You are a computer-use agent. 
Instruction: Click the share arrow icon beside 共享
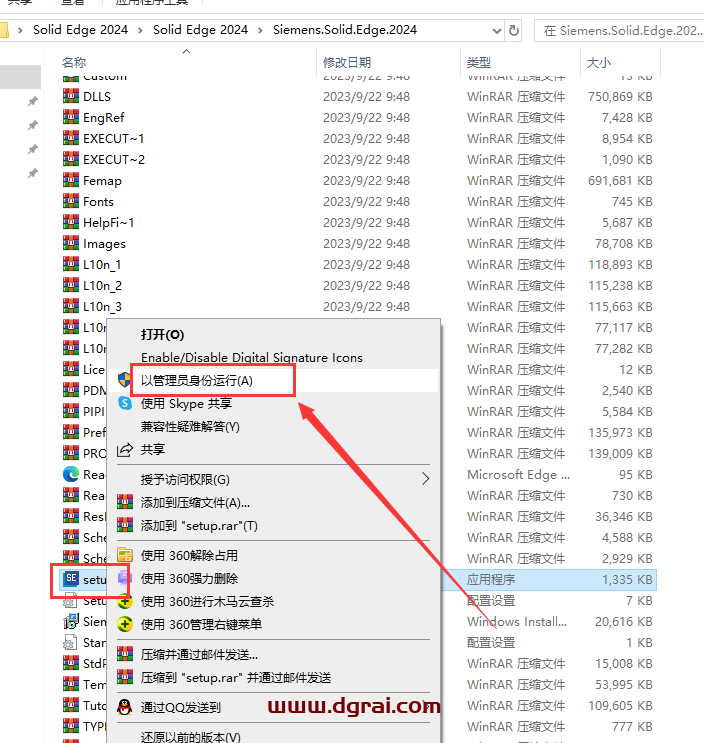(125, 450)
